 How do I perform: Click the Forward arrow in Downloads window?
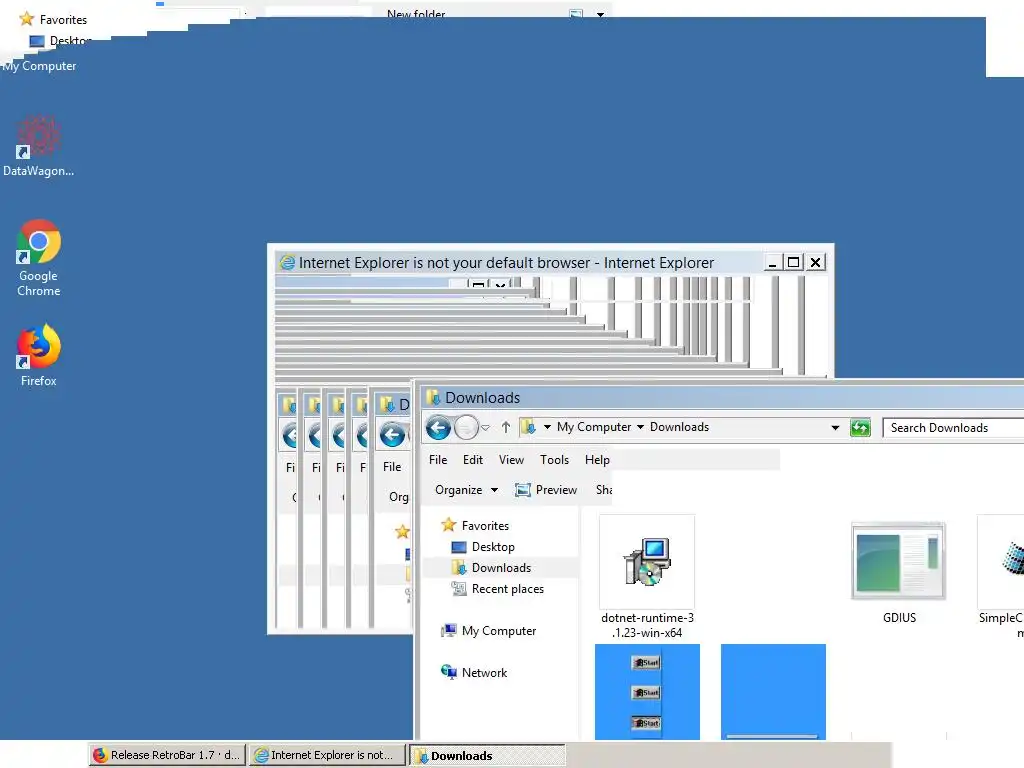pyautogui.click(x=466, y=428)
